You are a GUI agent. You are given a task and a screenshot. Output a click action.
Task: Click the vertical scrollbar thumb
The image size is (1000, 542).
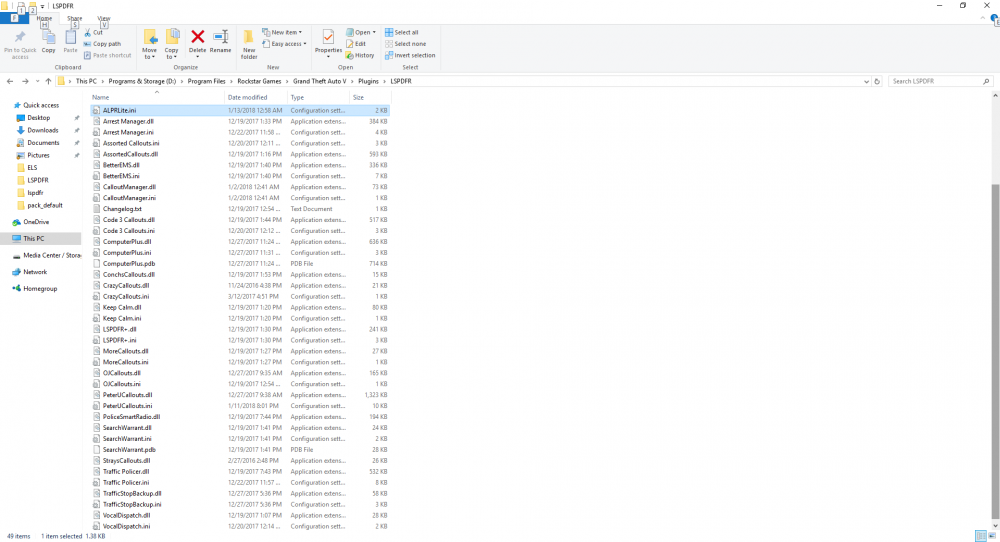click(995, 351)
